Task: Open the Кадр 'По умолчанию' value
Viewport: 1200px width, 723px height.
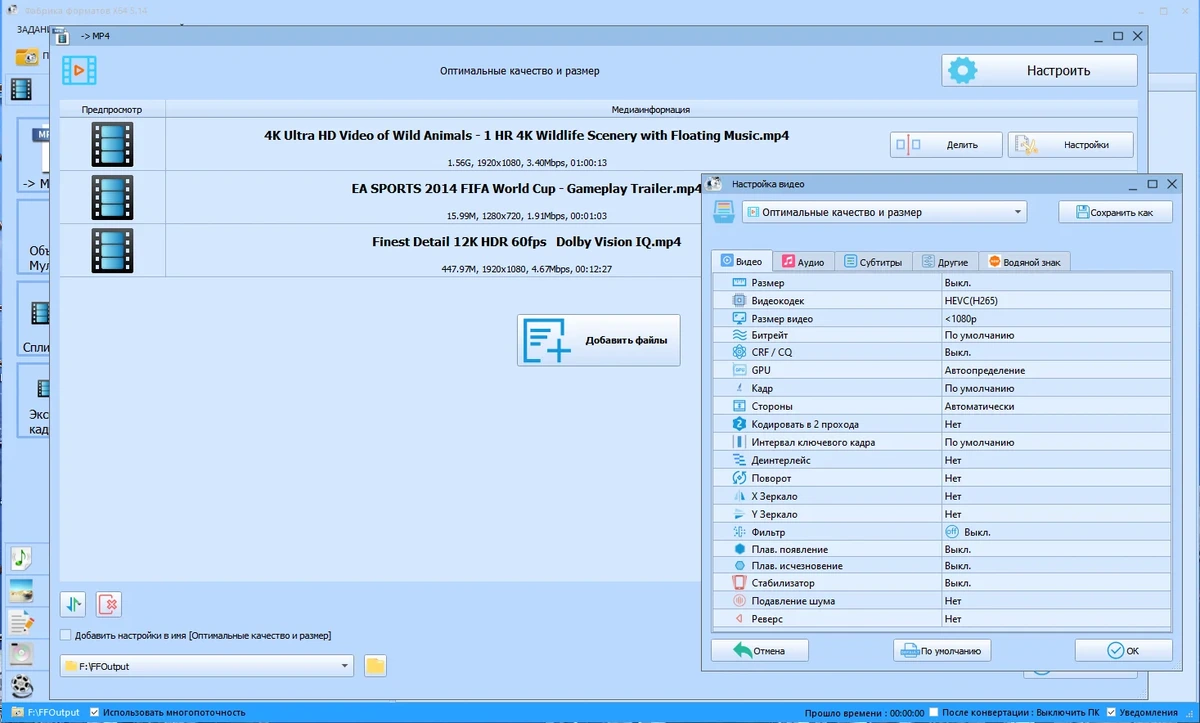Action: coord(1056,388)
